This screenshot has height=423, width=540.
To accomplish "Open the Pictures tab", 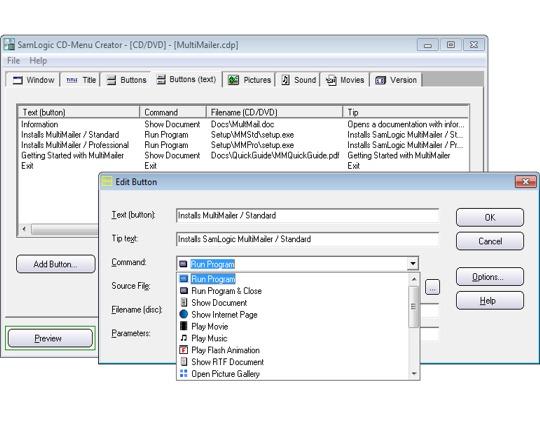I will point(249,80).
